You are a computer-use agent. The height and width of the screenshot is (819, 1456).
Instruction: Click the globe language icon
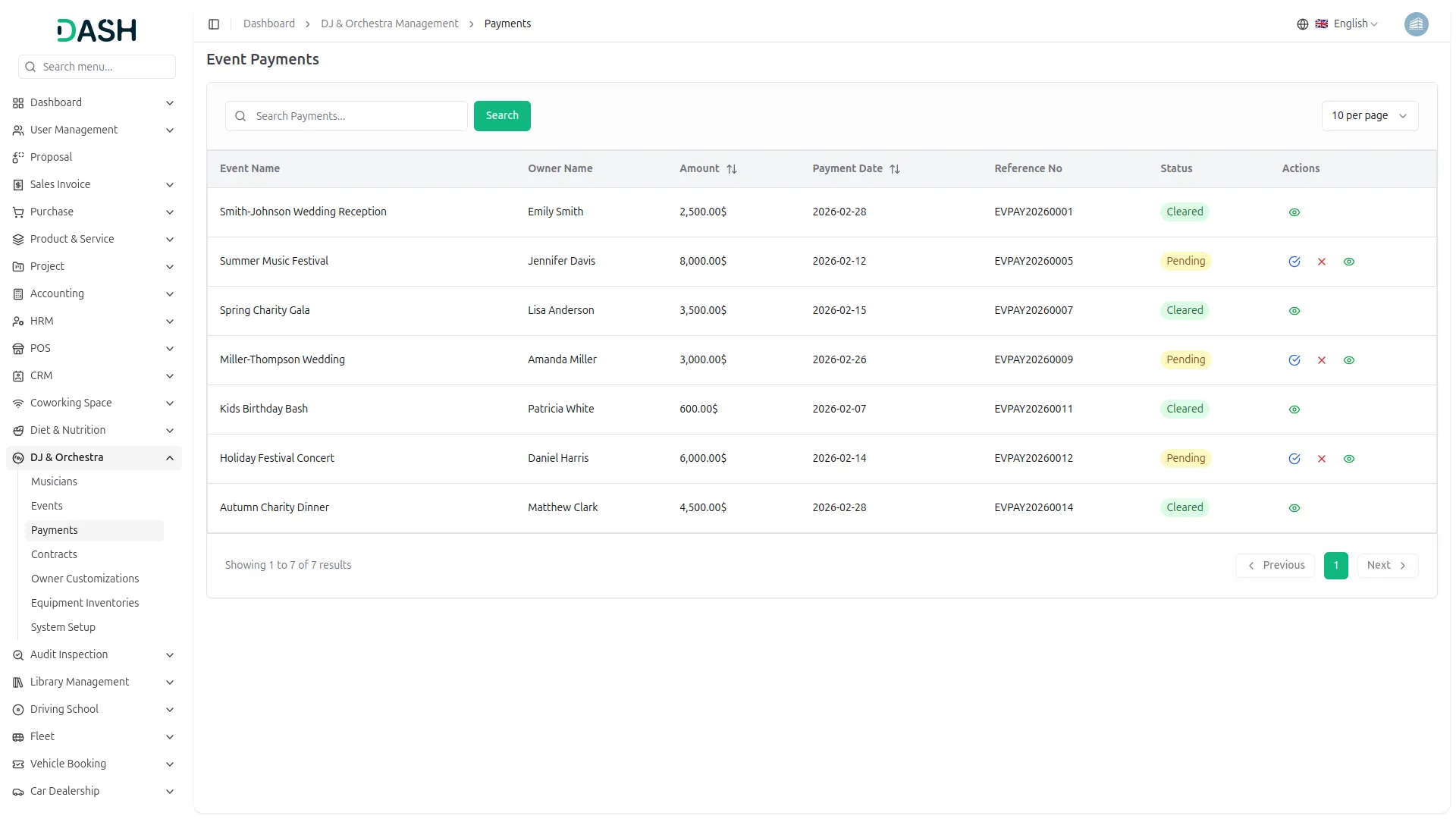[1303, 24]
